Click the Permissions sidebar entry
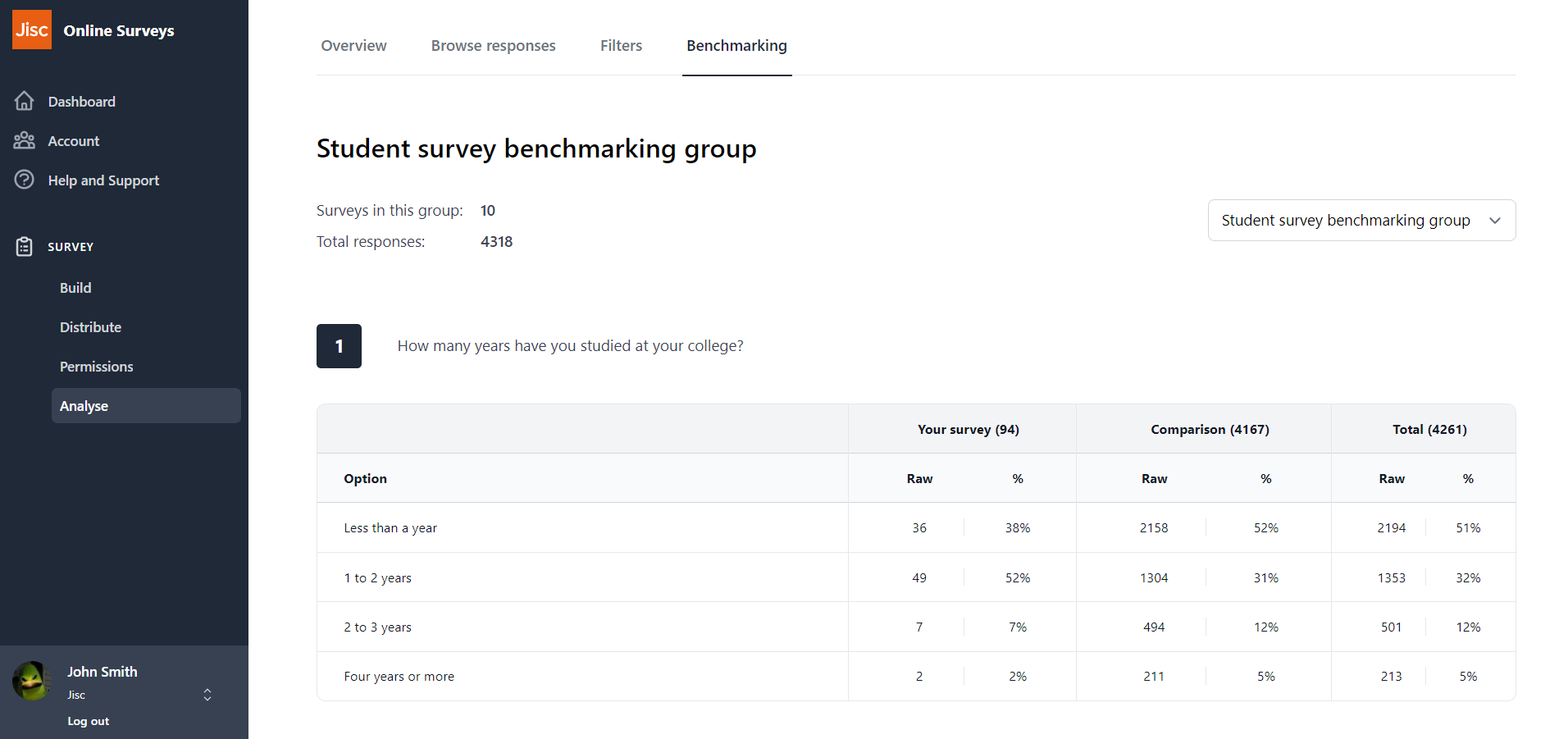 96,366
